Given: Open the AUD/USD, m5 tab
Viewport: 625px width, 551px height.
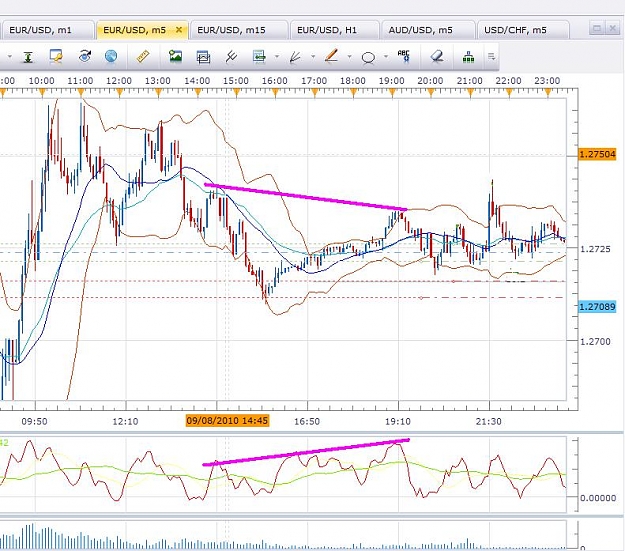Looking at the screenshot, I should point(428,30).
